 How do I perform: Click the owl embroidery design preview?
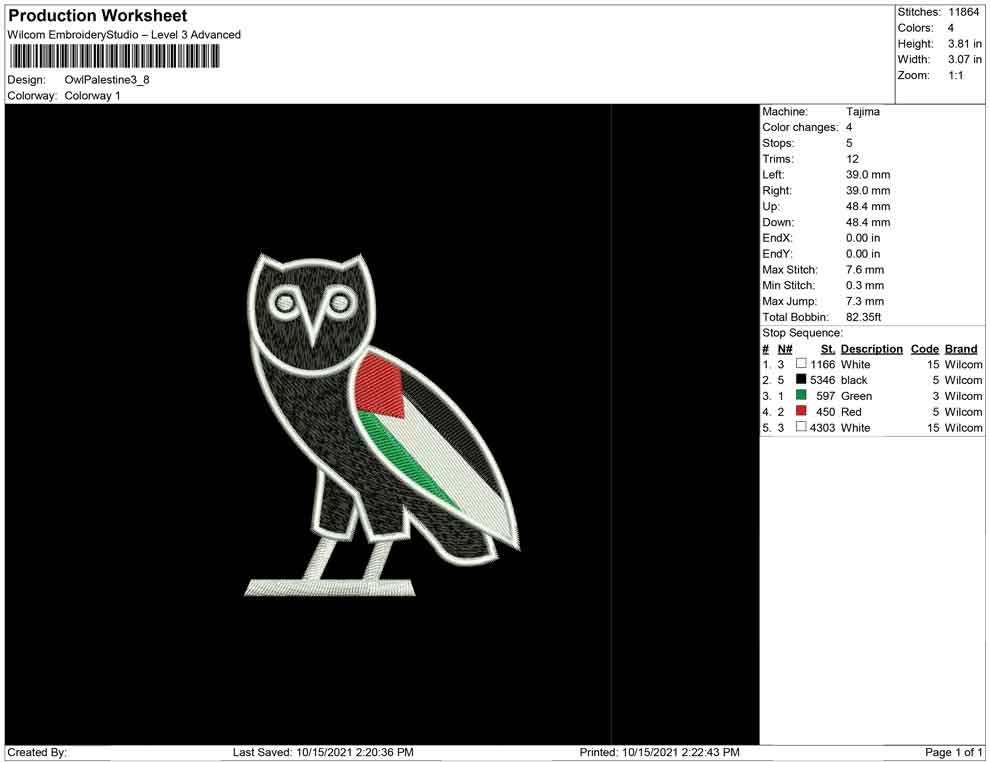(x=382, y=424)
